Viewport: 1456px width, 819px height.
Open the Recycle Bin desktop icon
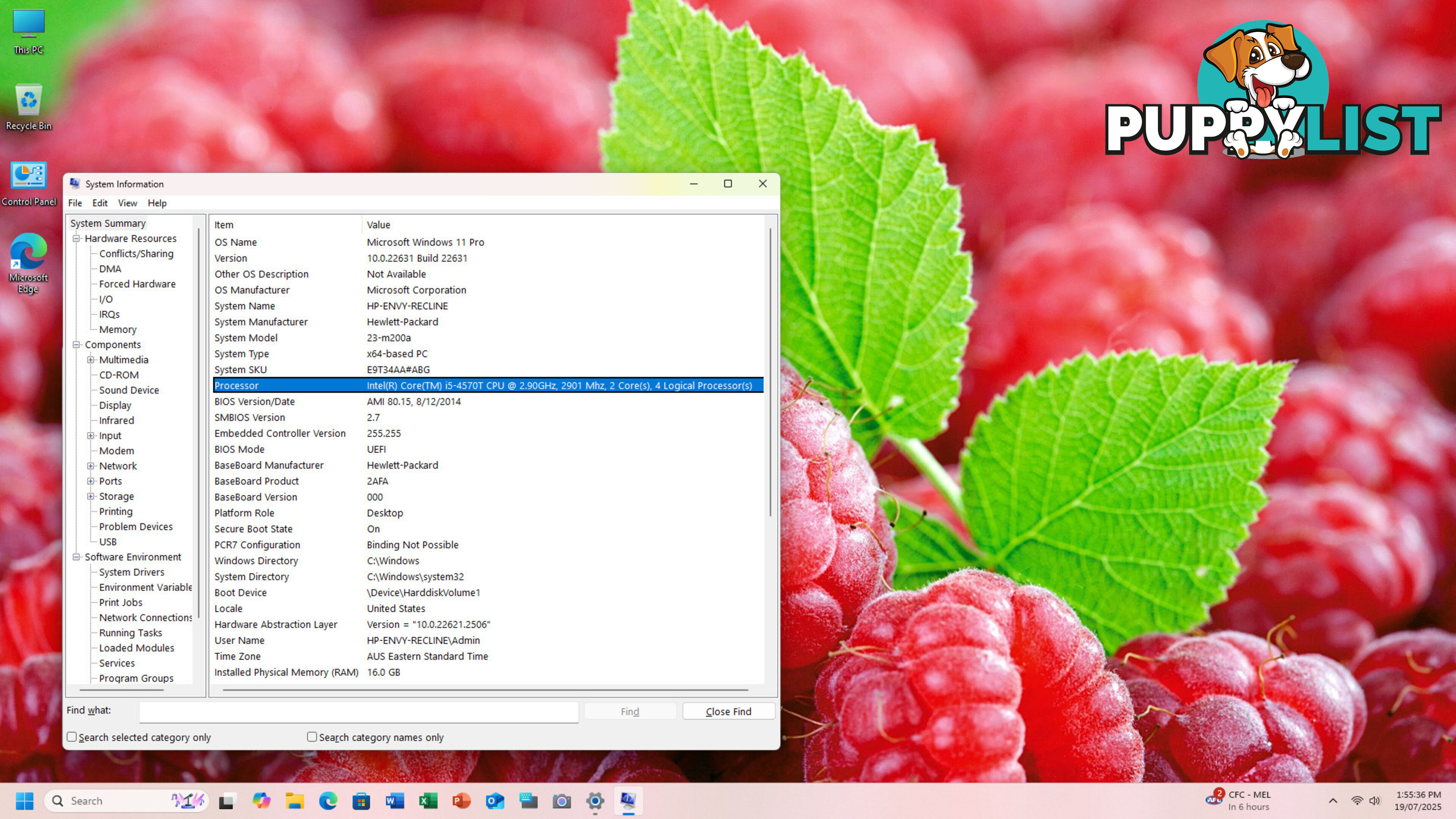click(28, 107)
